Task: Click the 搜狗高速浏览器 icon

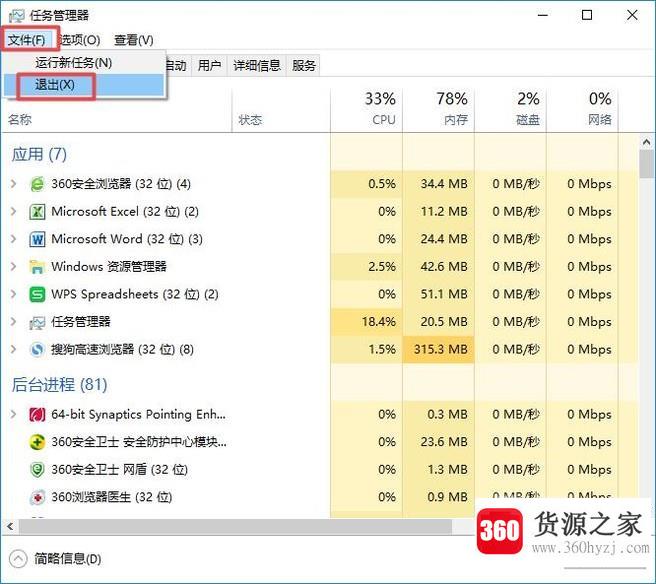Action: pyautogui.click(x=37, y=350)
